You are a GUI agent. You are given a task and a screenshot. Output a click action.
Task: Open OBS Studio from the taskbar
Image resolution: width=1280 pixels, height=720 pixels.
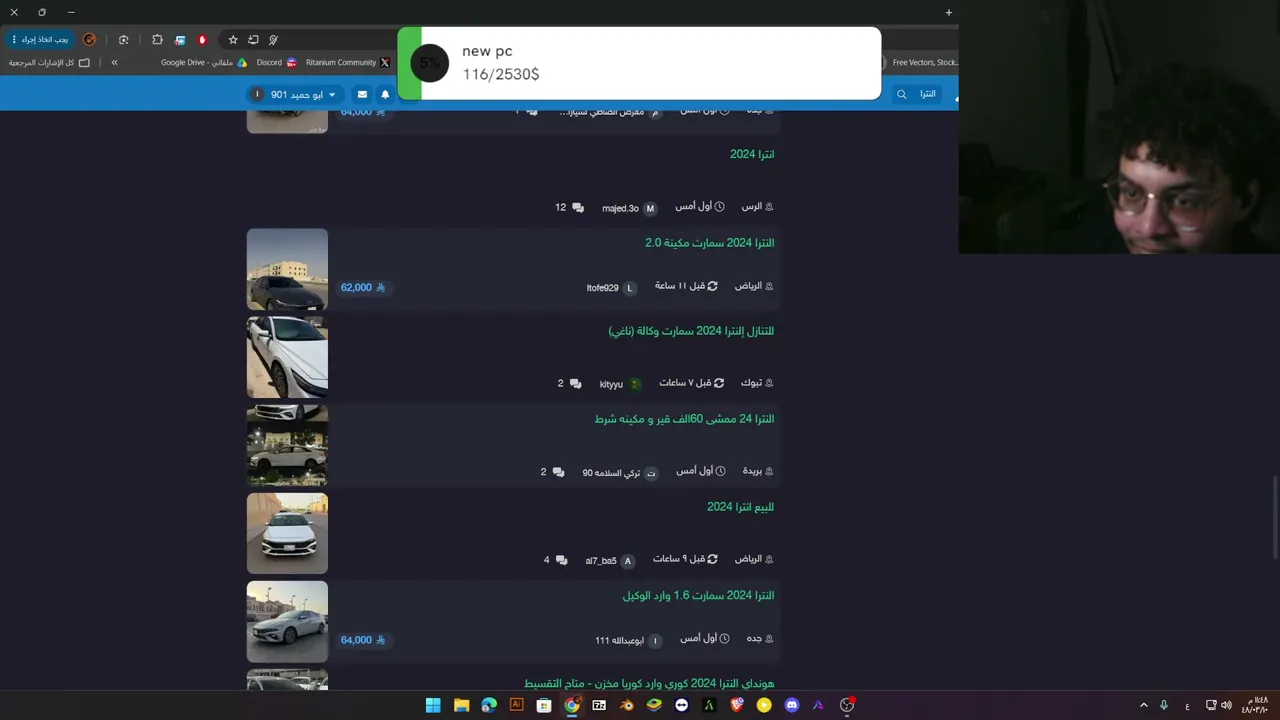point(847,705)
